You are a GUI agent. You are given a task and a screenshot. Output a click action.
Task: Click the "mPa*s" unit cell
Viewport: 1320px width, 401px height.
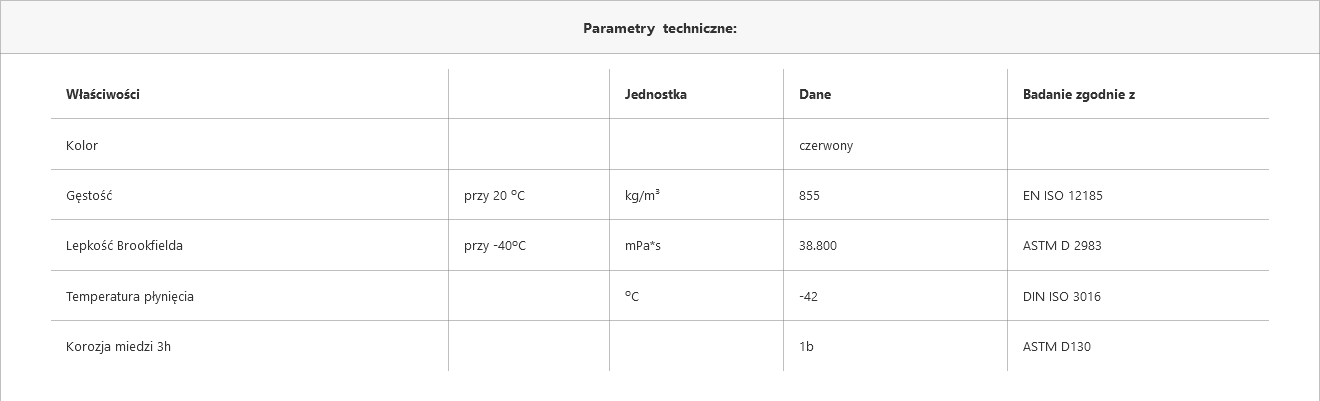tap(642, 246)
